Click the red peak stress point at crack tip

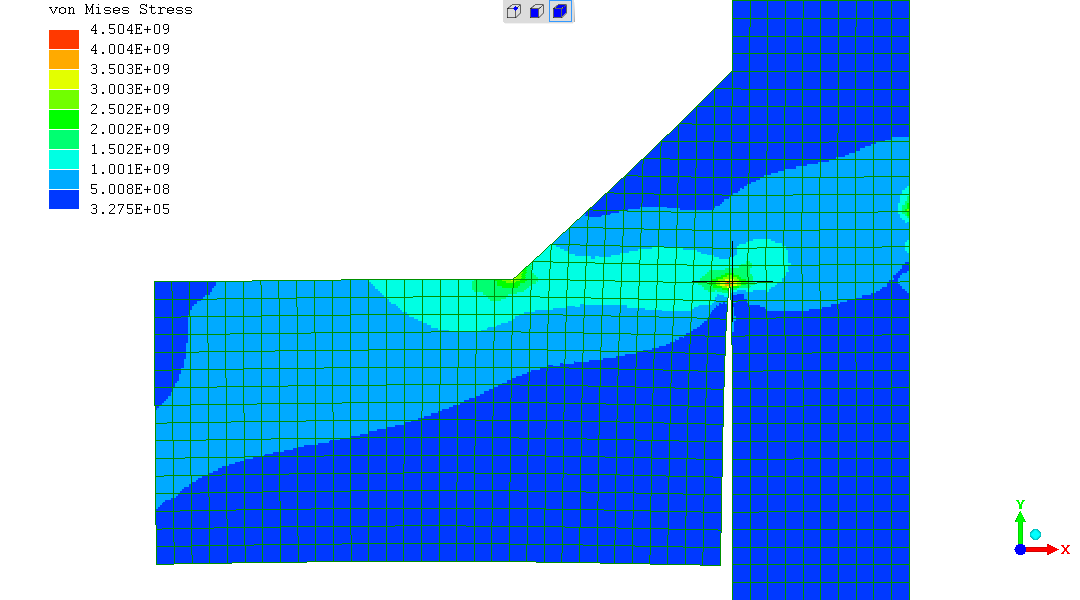tap(731, 283)
